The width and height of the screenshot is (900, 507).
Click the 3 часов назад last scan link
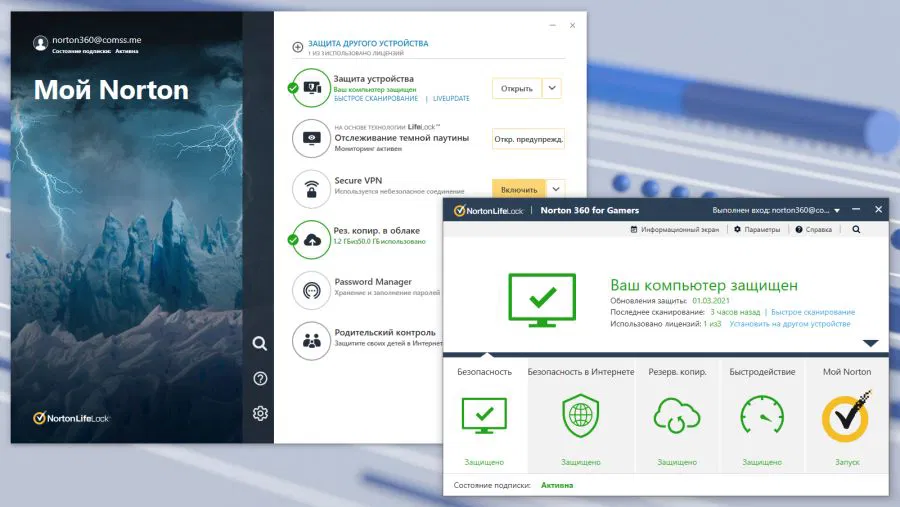[735, 312]
